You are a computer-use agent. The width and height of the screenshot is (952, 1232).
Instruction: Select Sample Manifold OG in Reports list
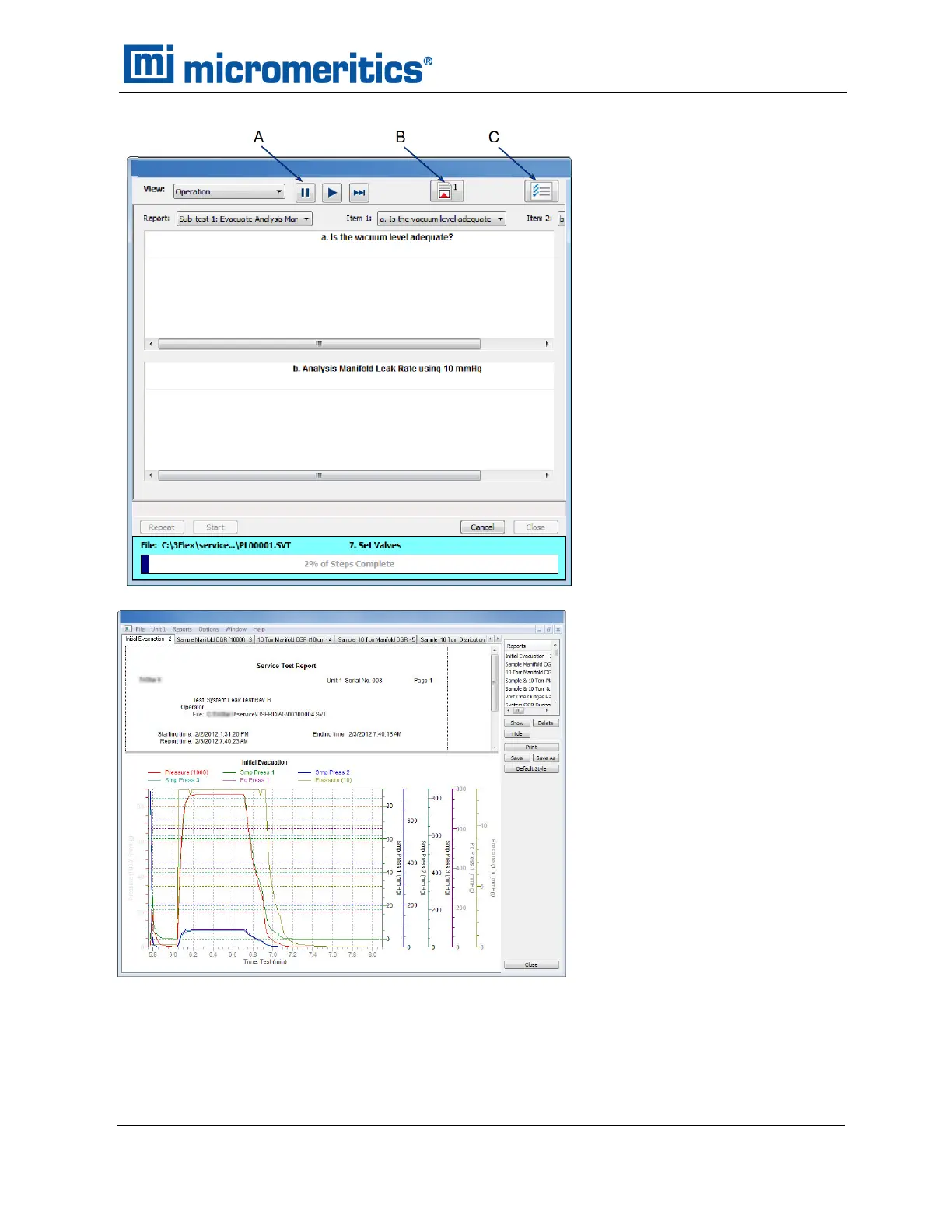[x=527, y=664]
